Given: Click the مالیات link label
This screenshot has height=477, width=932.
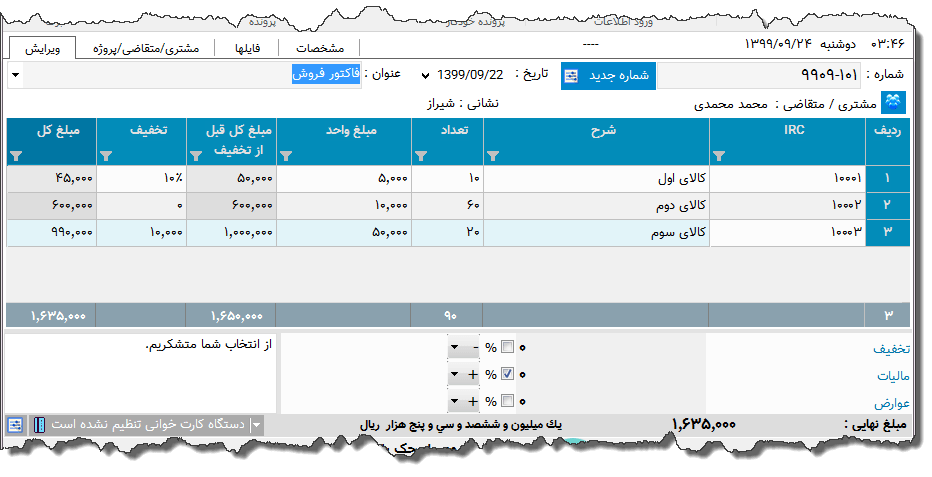Looking at the screenshot, I should click(x=893, y=376).
